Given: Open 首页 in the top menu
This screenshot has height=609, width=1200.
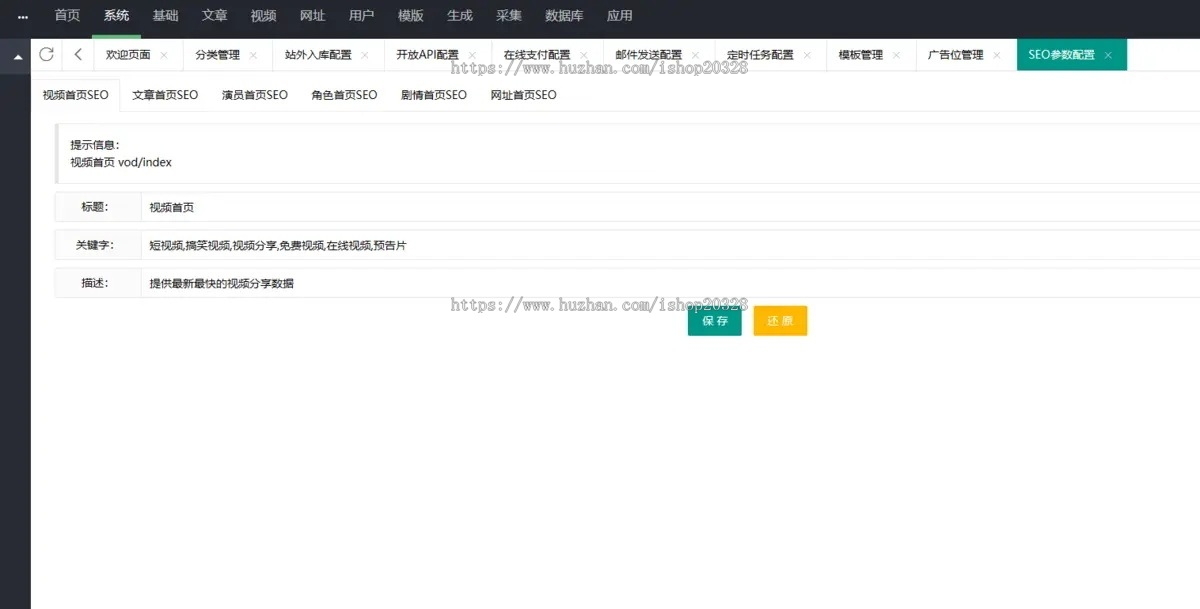Looking at the screenshot, I should click(67, 16).
